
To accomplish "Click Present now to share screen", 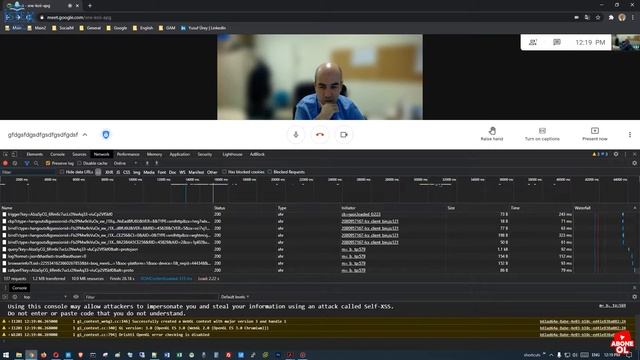I will coord(595,133).
